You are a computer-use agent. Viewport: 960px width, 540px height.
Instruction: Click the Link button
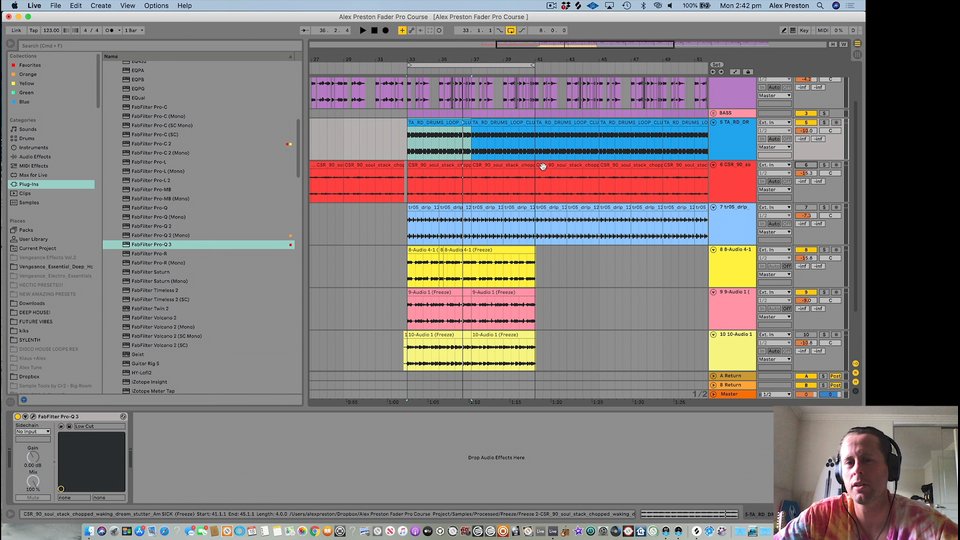point(16,30)
